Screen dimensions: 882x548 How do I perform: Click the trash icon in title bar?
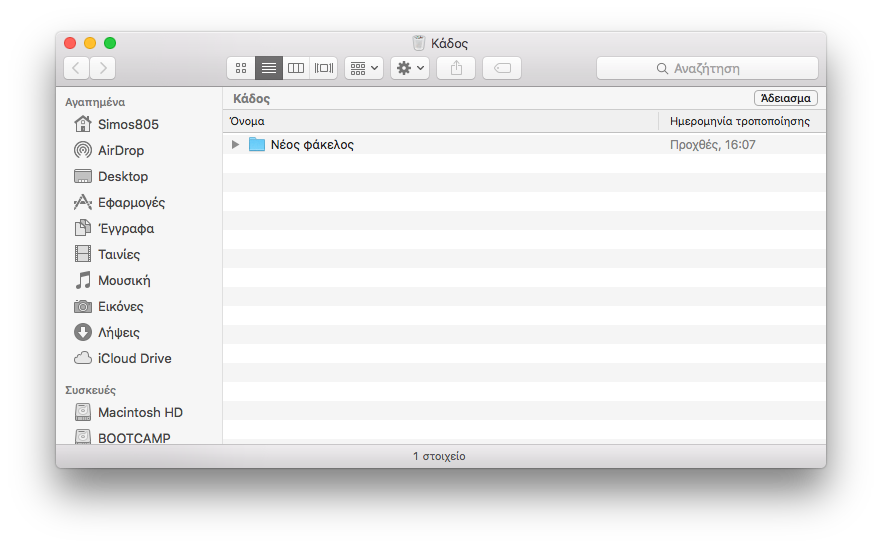tap(418, 43)
